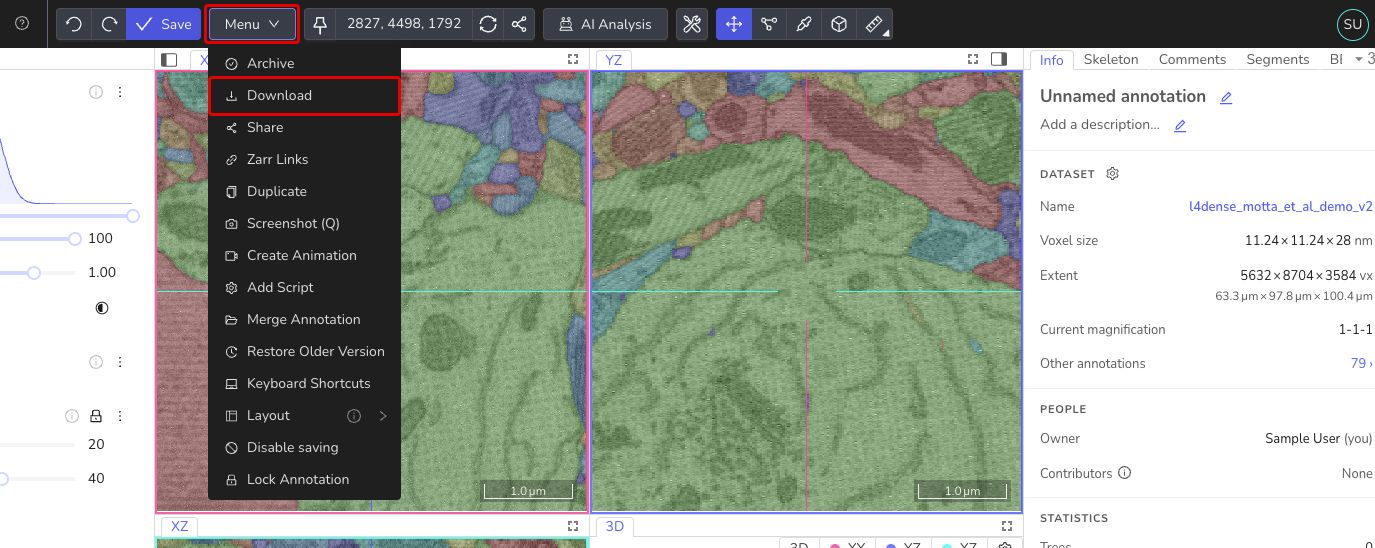Click the info icon beside Layout
This screenshot has width=1375, height=548.
(x=354, y=415)
